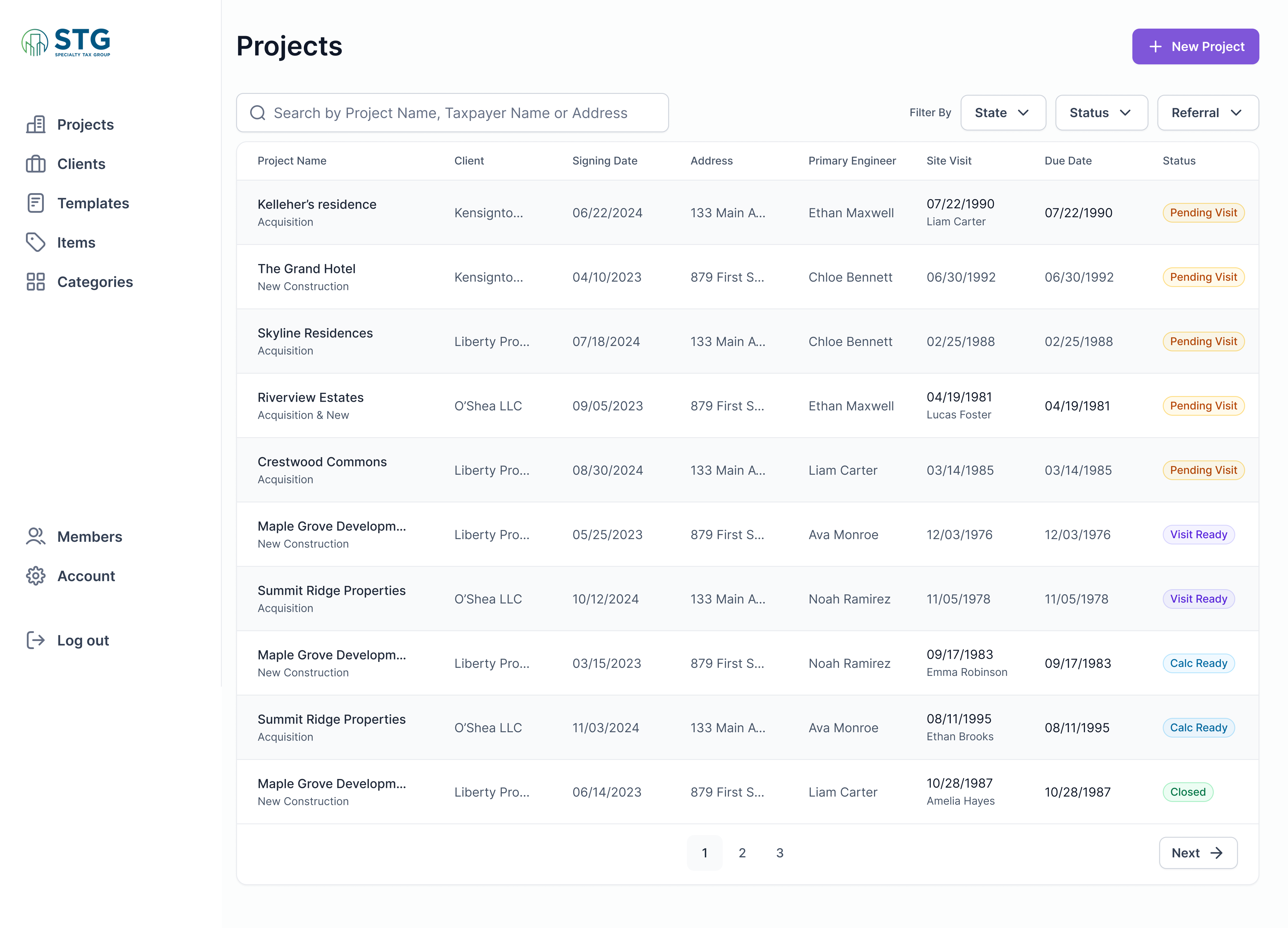Click the Account gear icon
Viewport: 1288px width, 928px height.
point(36,576)
